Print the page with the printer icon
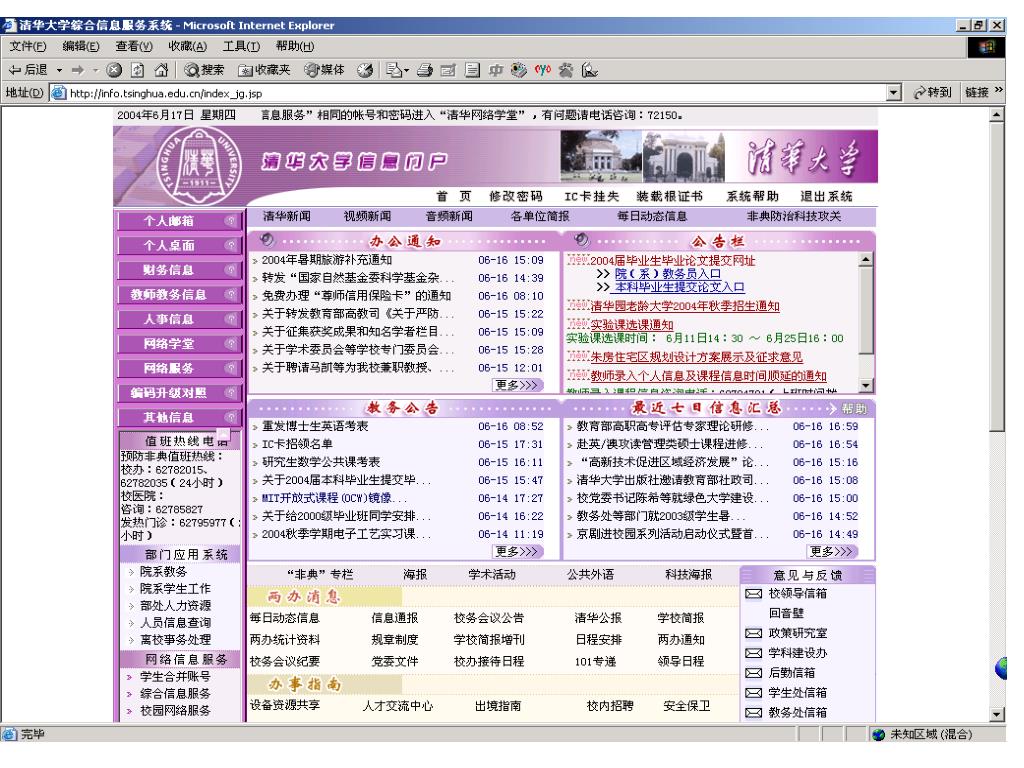 [x=424, y=70]
